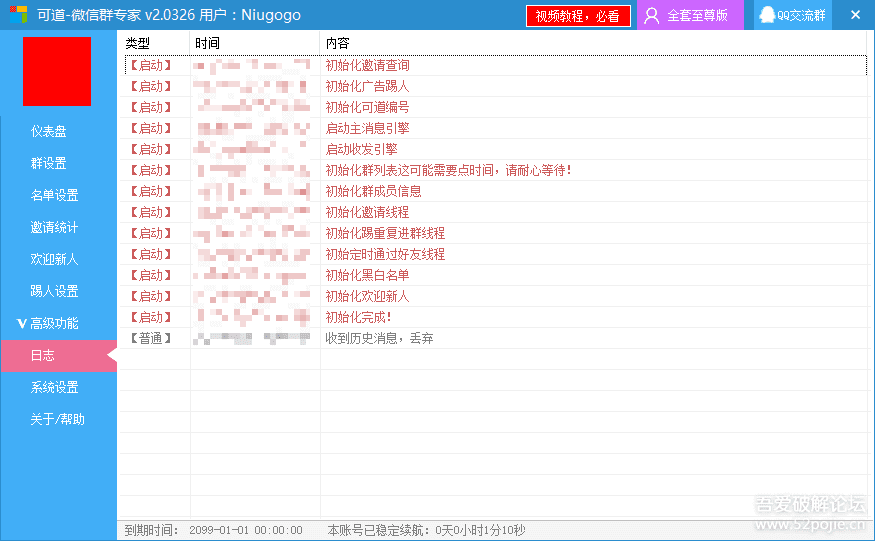Select the 初始化群列表 log row

click(495, 170)
